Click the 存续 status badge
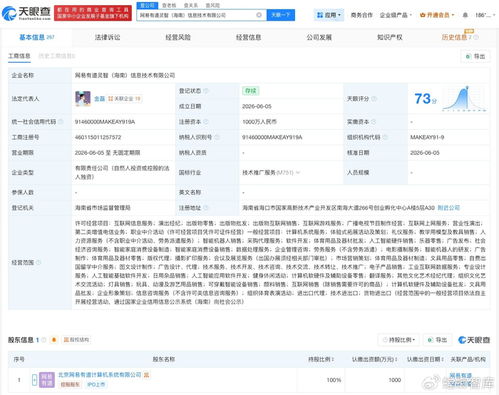The height and width of the screenshot is (395, 499). coord(251,91)
